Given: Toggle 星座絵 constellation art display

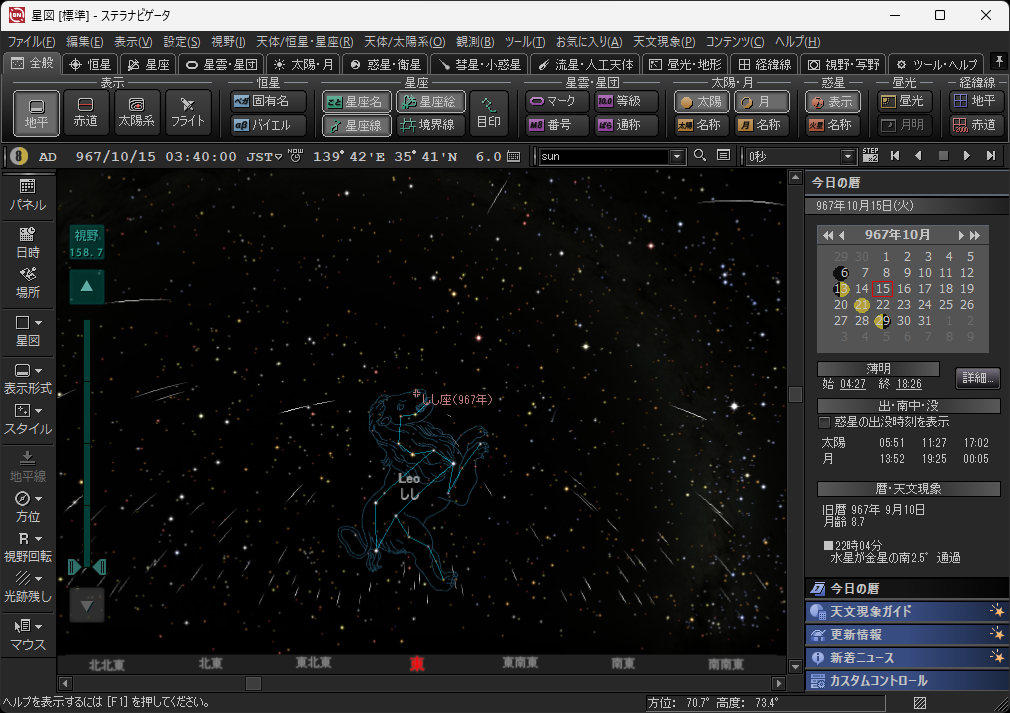Looking at the screenshot, I should [x=430, y=101].
